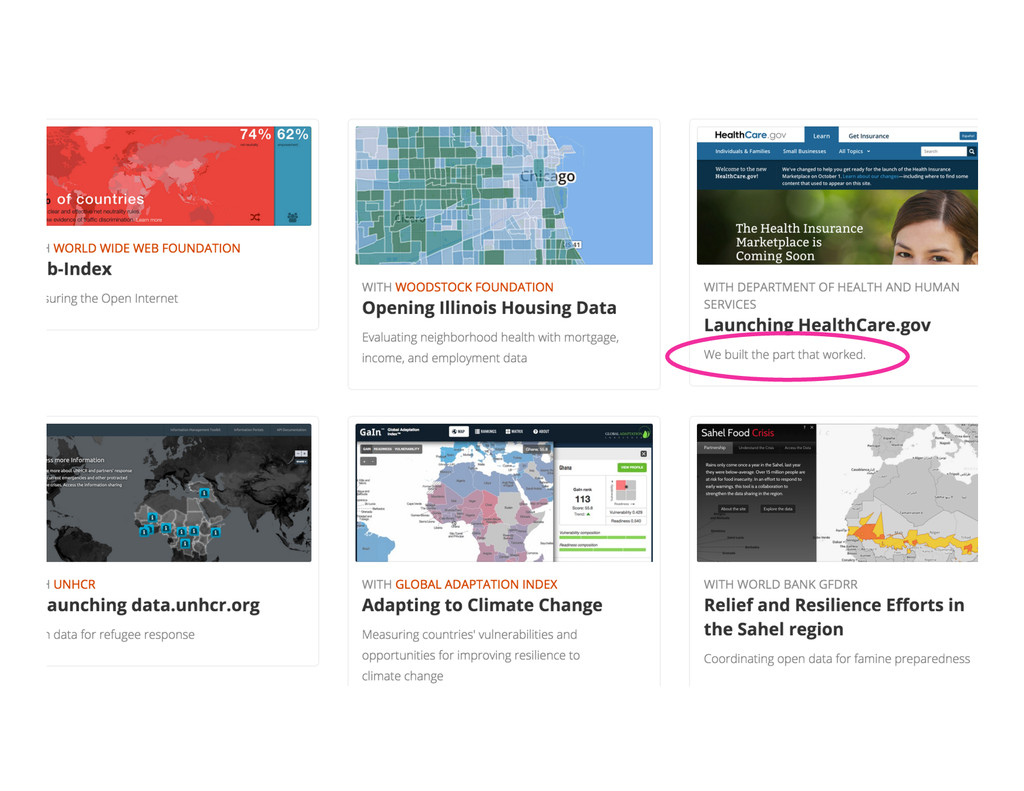Screen dimensions: 1024x791
Task: Open the red world map Web Index thumbnail
Action: (179, 176)
